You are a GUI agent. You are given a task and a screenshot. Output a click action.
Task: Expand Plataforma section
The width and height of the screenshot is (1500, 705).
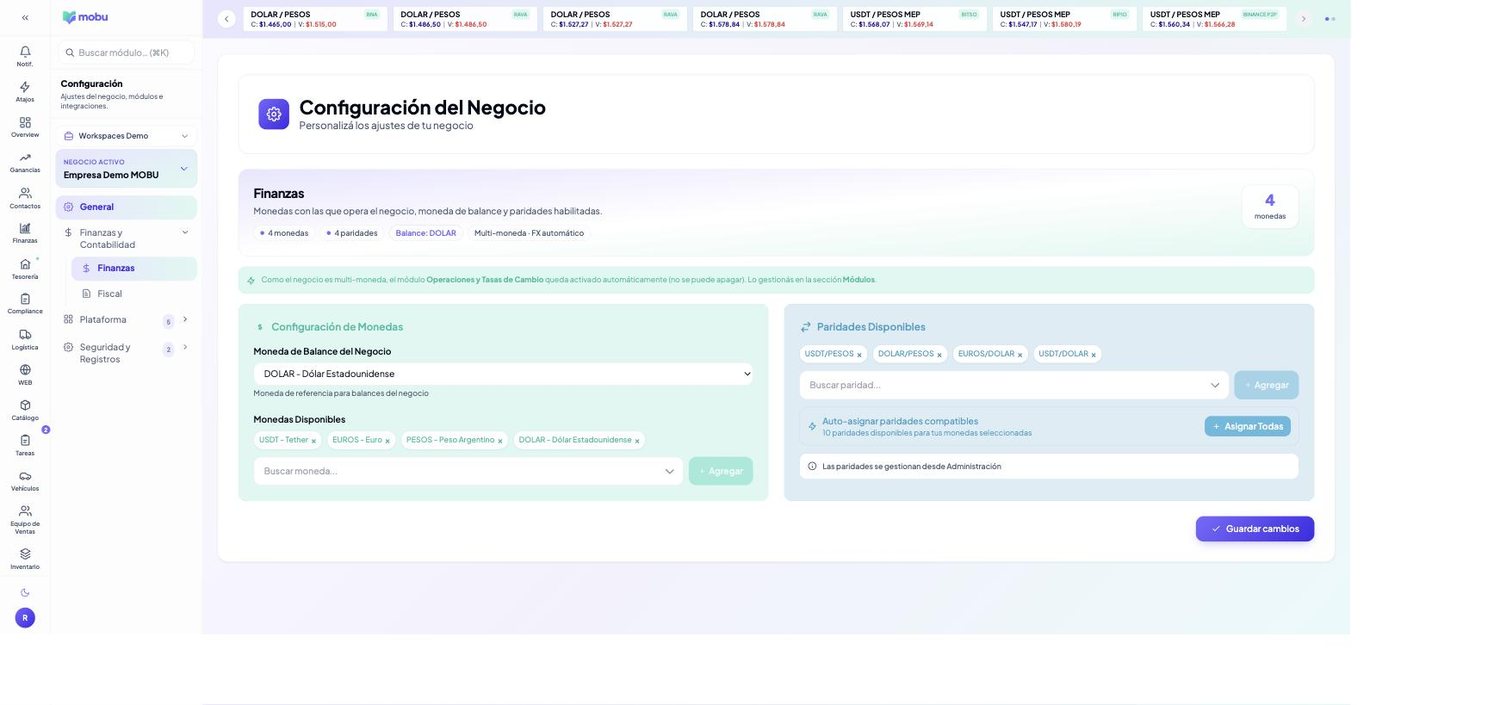(185, 319)
